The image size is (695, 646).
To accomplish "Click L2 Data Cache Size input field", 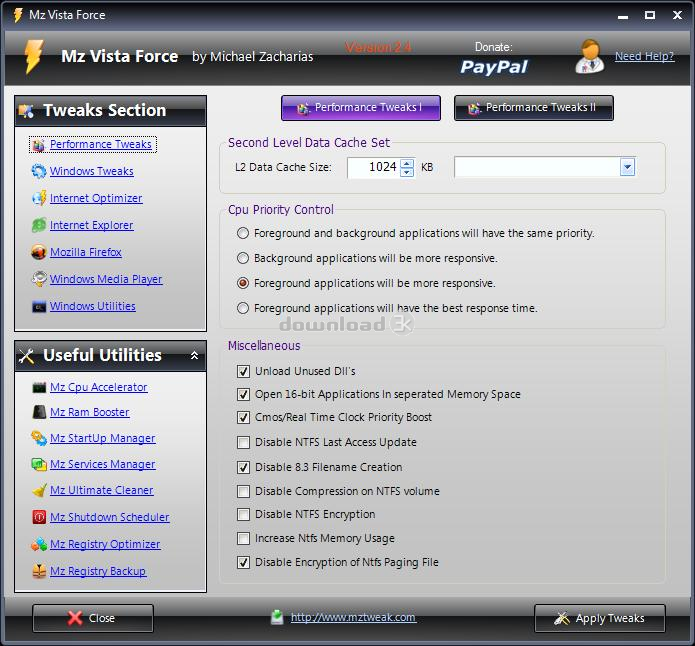I will tap(374, 167).
